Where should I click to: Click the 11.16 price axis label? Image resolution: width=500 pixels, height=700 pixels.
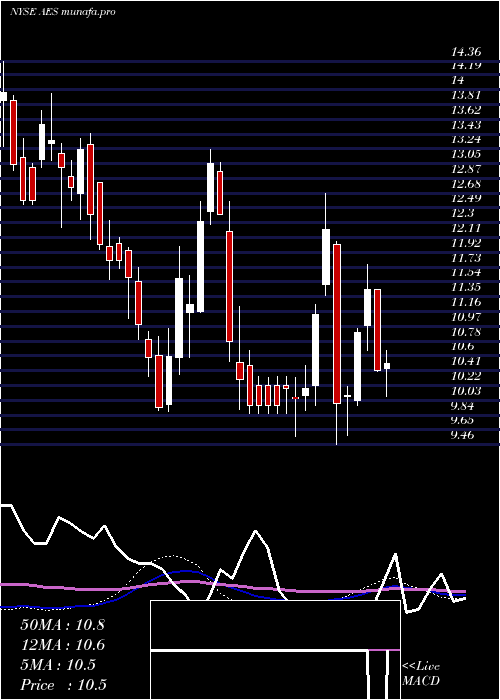pyautogui.click(x=466, y=302)
